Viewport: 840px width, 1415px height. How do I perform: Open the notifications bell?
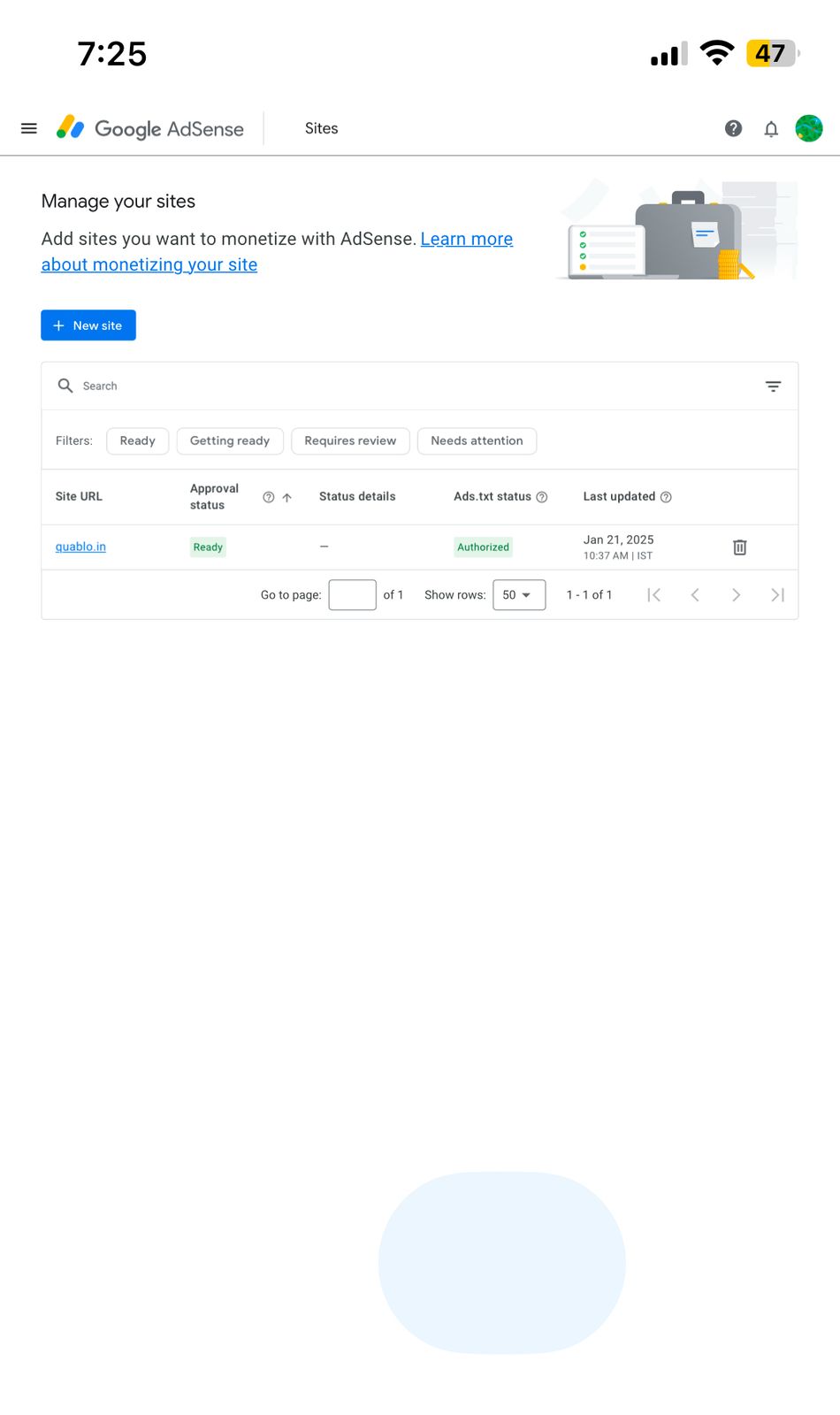pyautogui.click(x=771, y=129)
